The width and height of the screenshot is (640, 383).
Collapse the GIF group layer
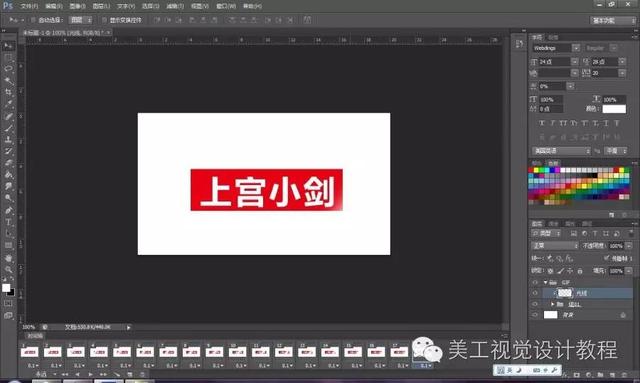pyautogui.click(x=545, y=282)
